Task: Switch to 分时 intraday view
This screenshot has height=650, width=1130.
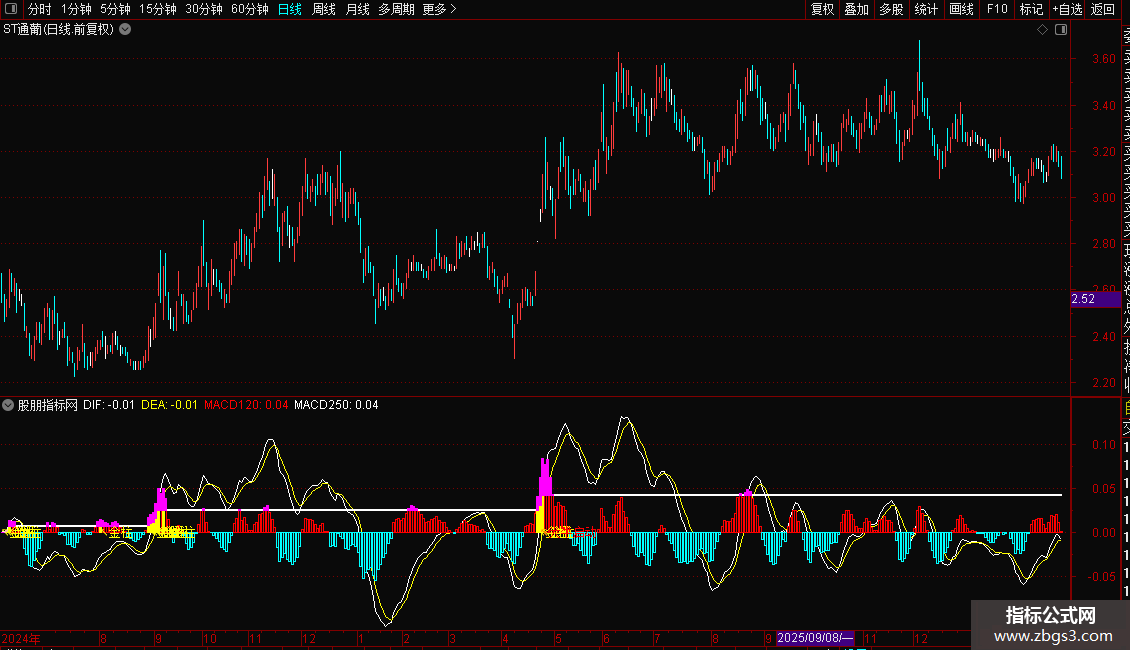Action: point(40,9)
